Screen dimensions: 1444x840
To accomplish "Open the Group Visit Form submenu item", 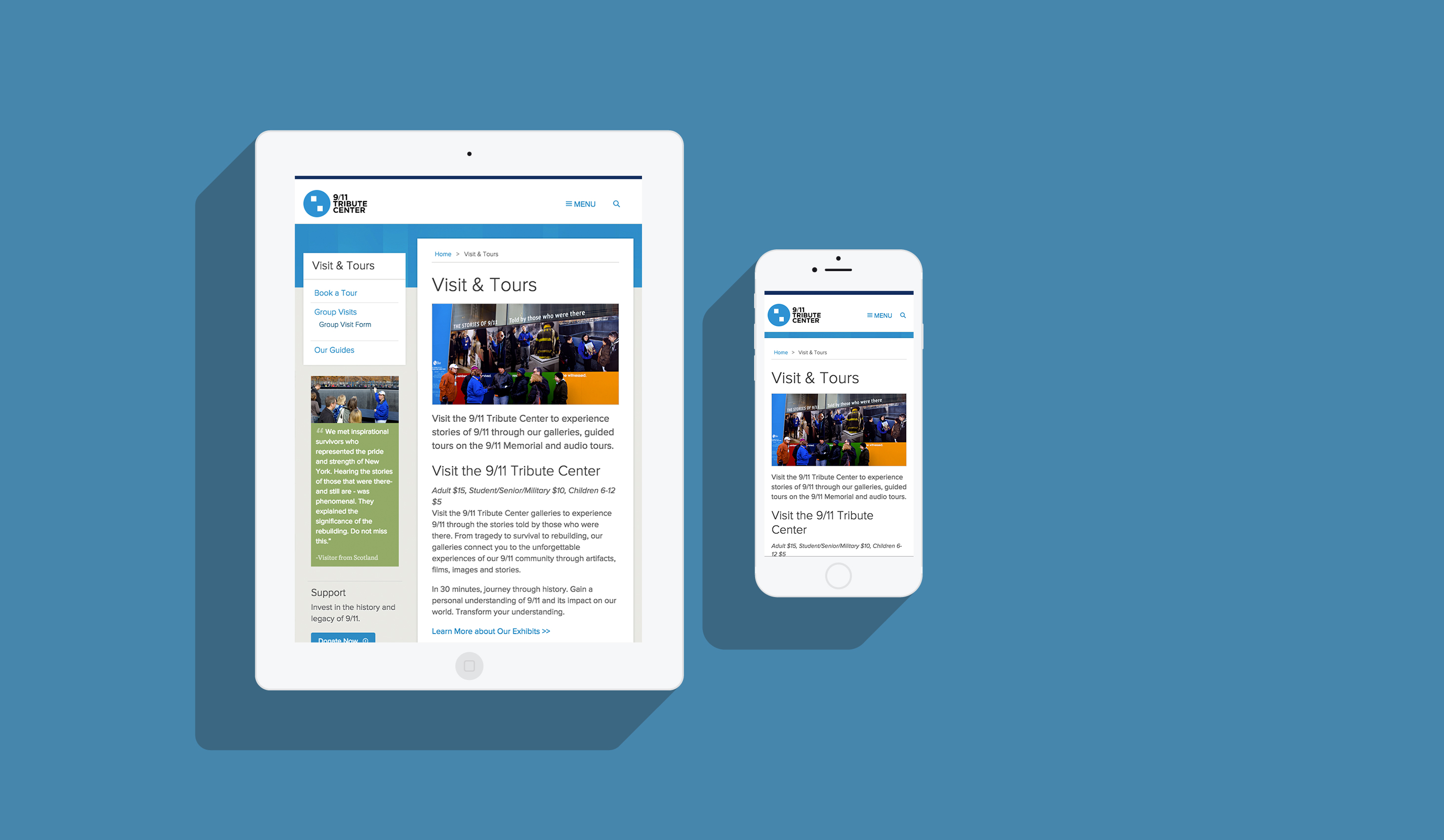I will (x=344, y=324).
